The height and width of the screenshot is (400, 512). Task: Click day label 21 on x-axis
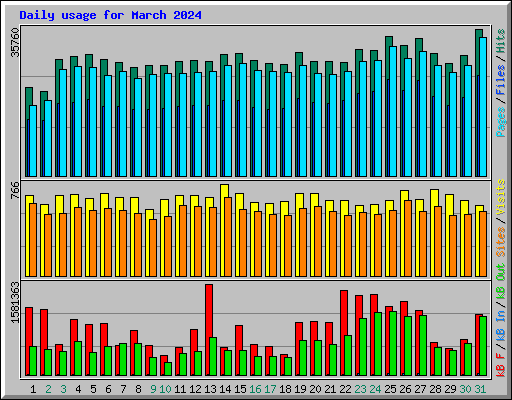[x=330, y=389]
